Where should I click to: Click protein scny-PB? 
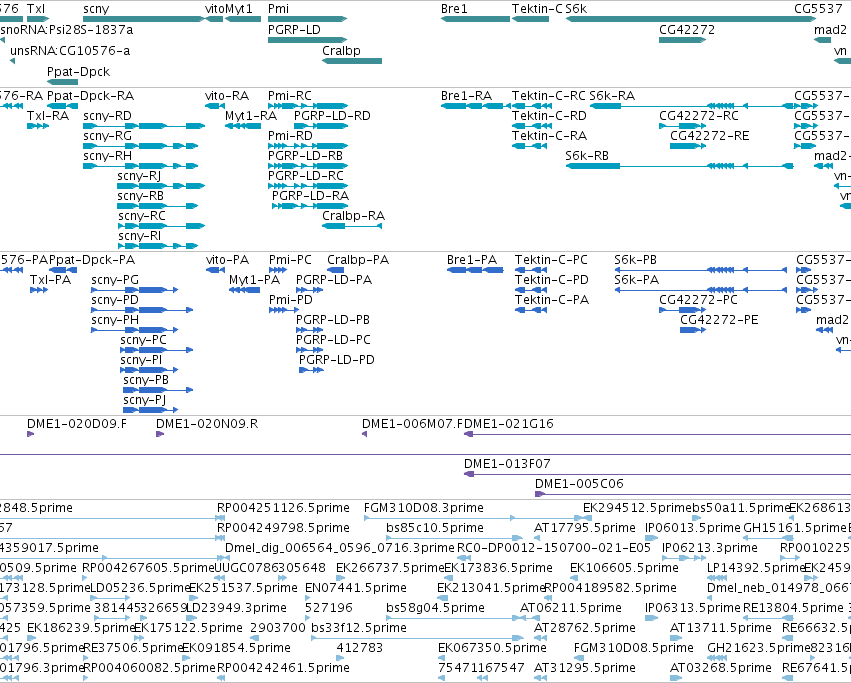(158, 390)
